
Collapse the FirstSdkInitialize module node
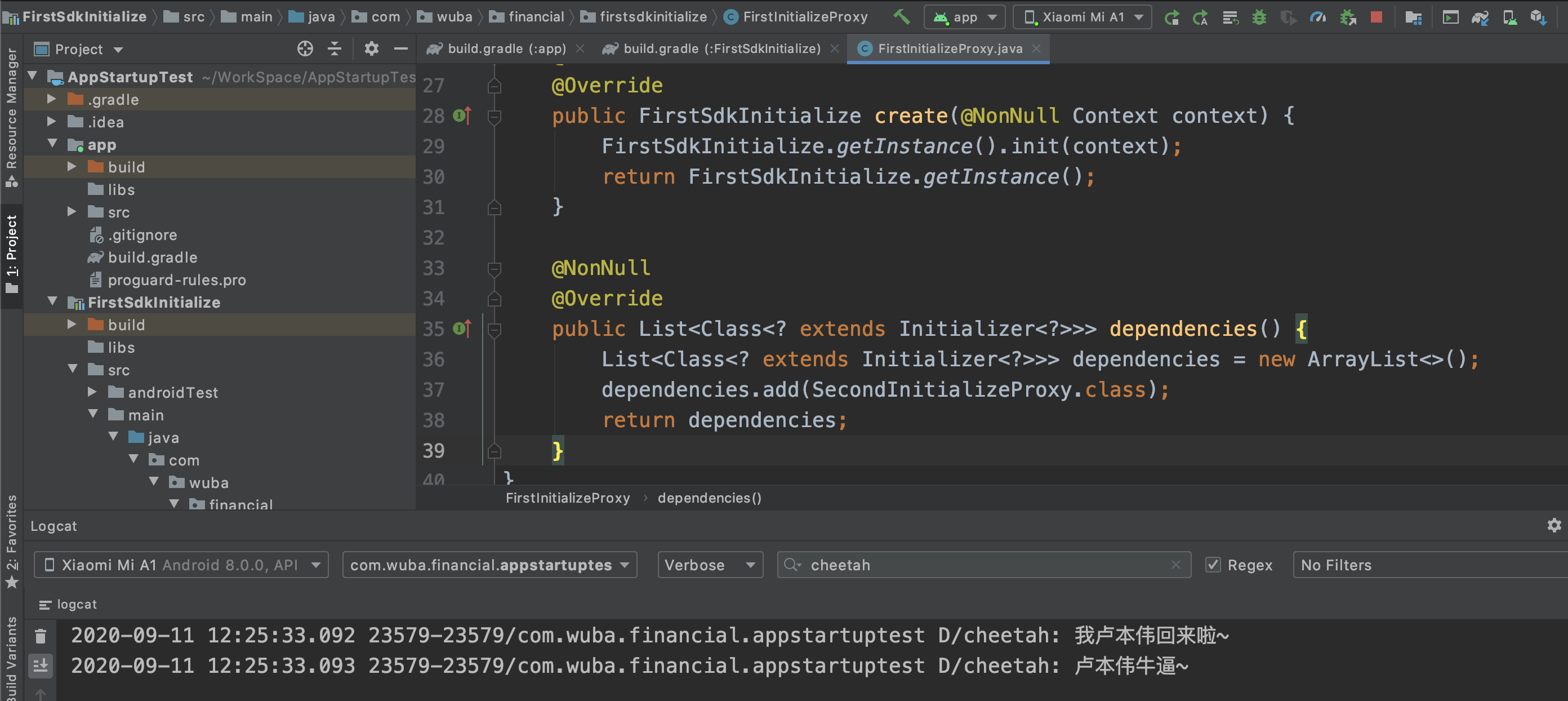click(52, 301)
